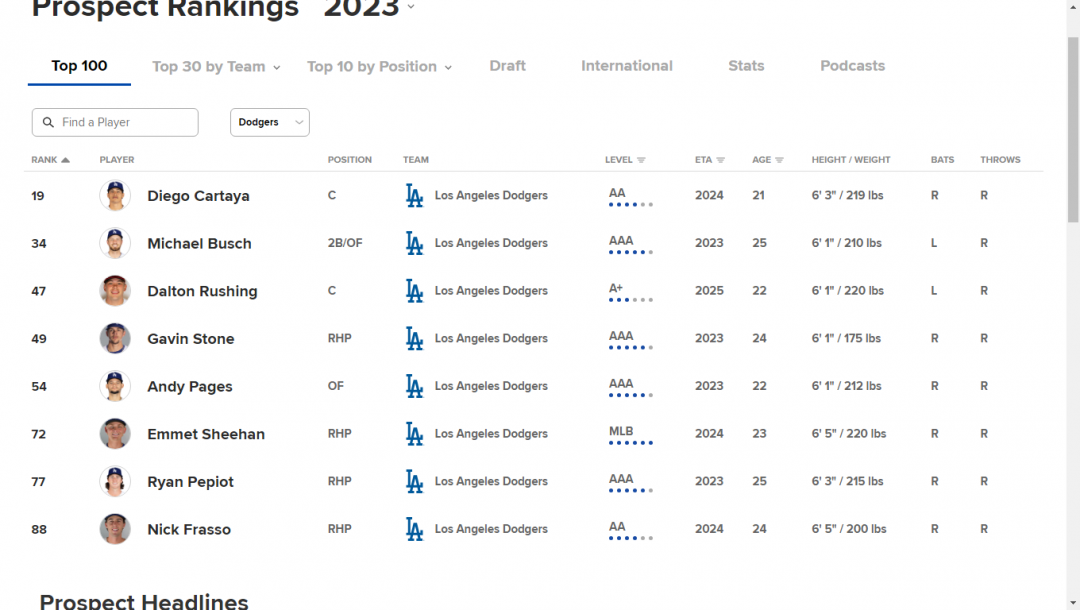Click Prospect Headlines heading

click(x=144, y=601)
